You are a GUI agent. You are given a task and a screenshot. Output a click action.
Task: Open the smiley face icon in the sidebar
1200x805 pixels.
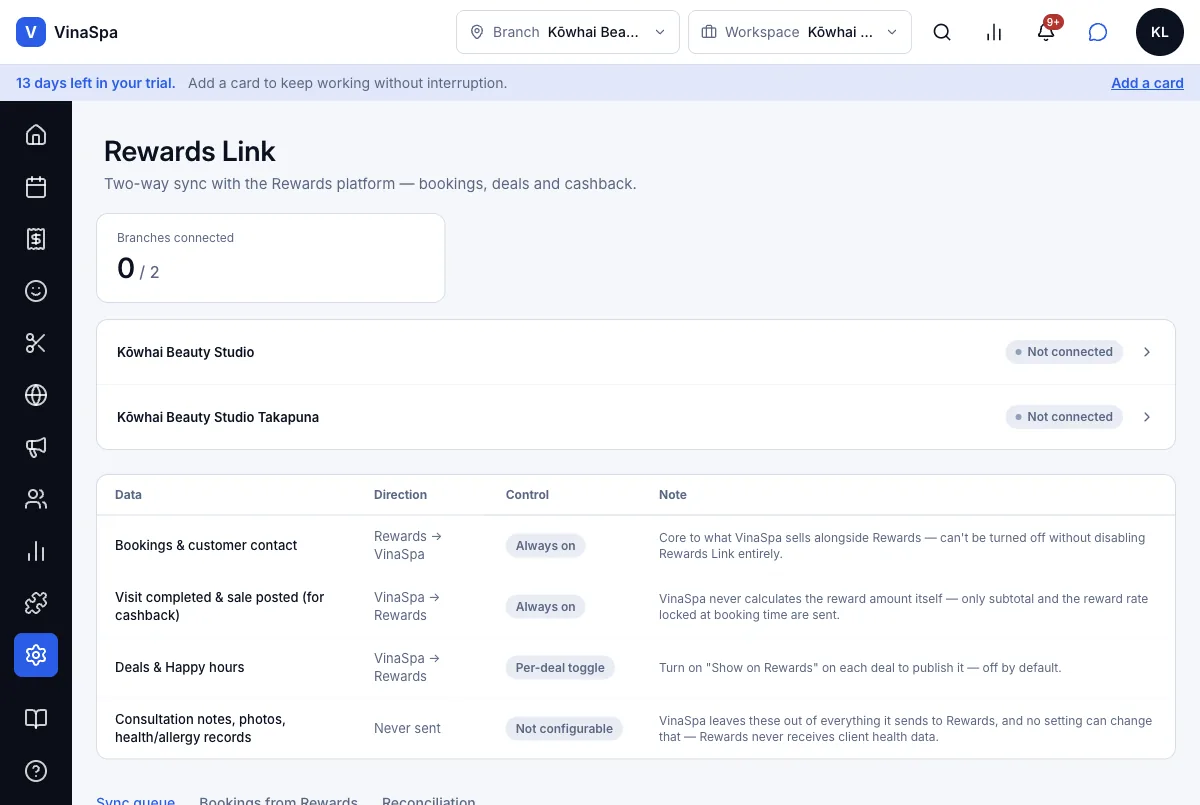point(36,291)
